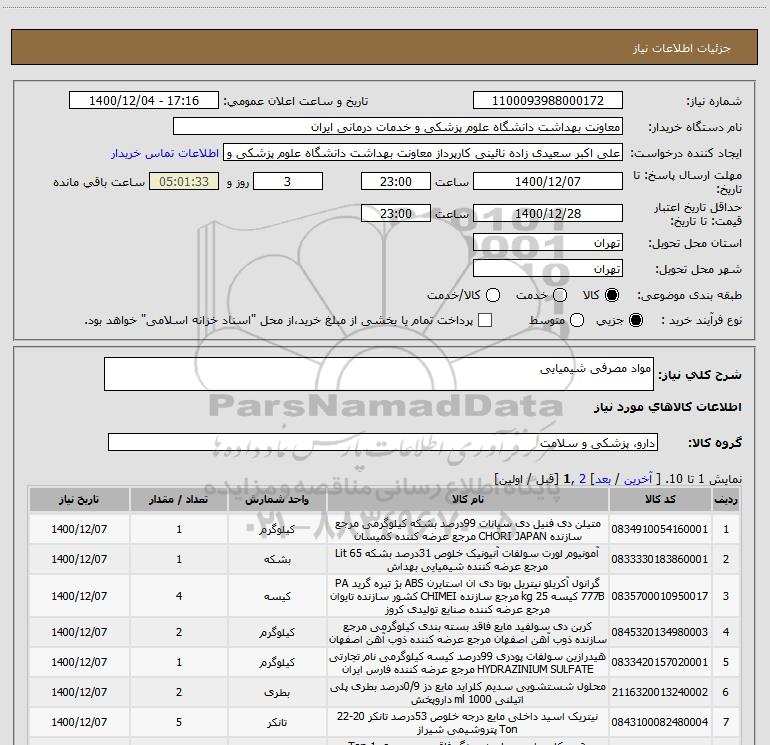Click the شهر محل تحویل field
This screenshot has width=770, height=745.
[548, 269]
